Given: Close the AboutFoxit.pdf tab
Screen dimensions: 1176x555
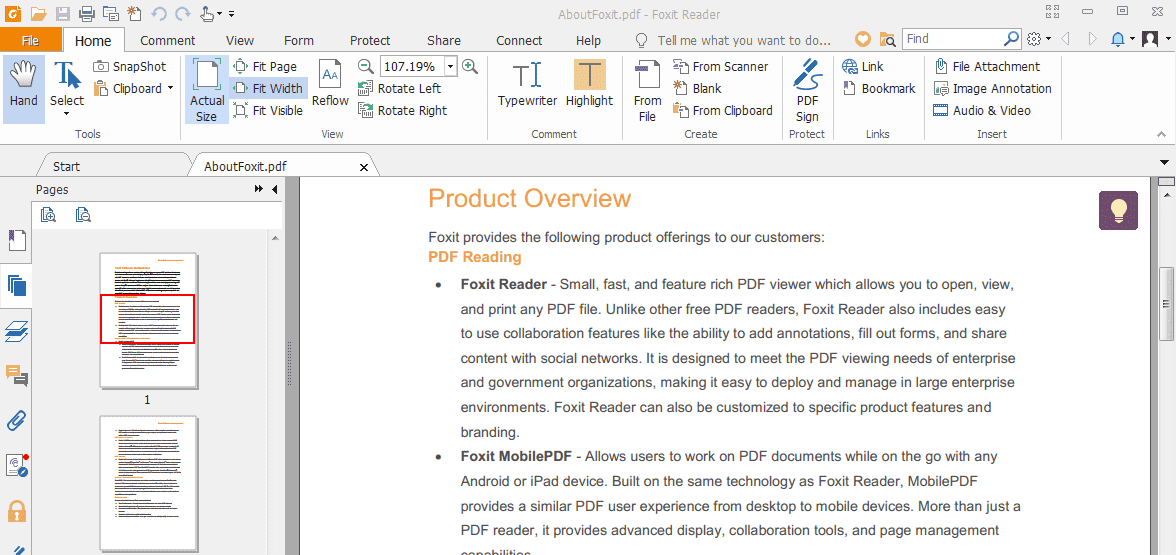Looking at the screenshot, I should click(364, 167).
